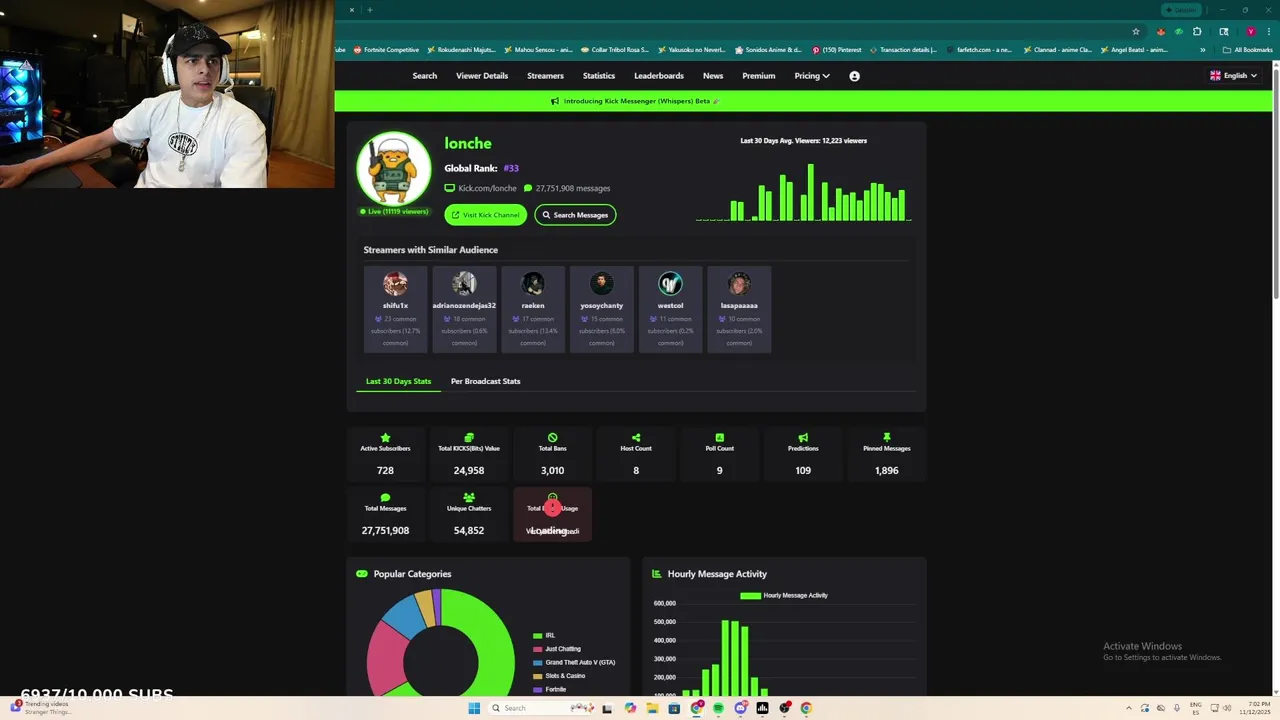Open the westcol similar streamer card
Screen dimensions: 1280x720
[x=670, y=309]
